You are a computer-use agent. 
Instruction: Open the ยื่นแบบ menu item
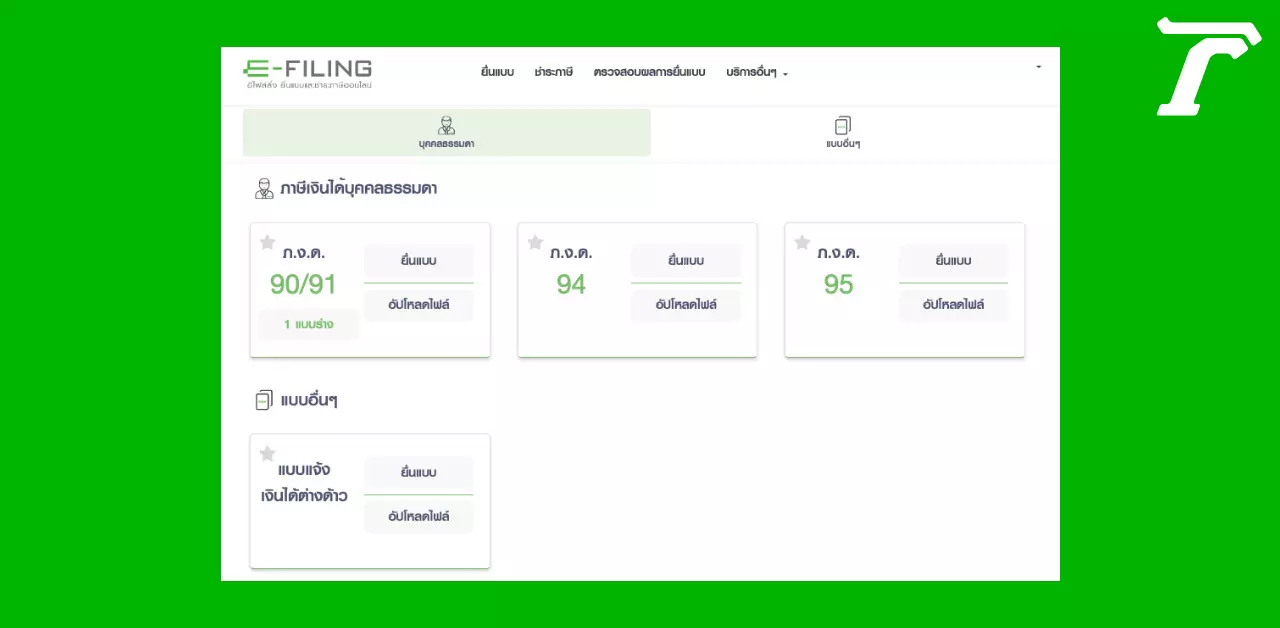click(x=497, y=73)
